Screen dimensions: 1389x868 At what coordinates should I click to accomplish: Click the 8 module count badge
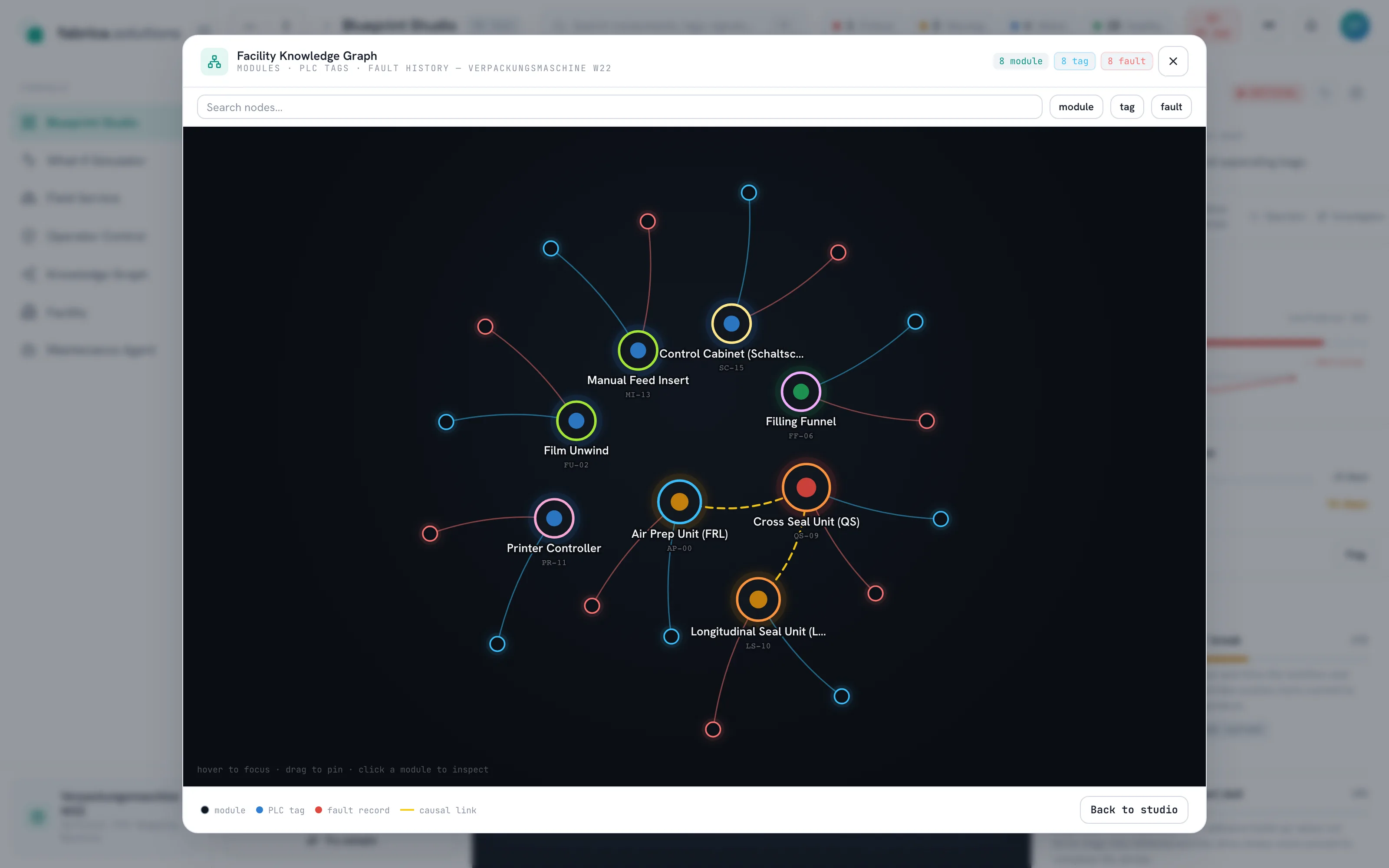[x=1020, y=62]
